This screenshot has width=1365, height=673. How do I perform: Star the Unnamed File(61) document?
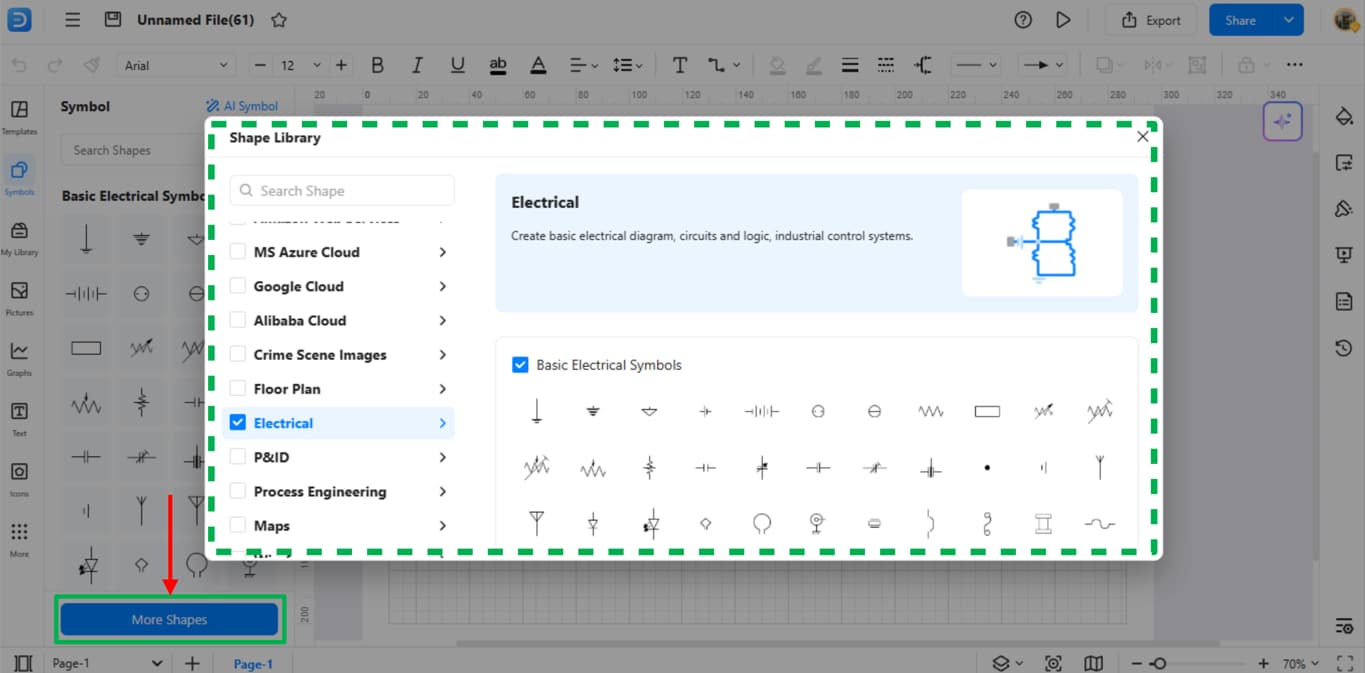tap(279, 20)
